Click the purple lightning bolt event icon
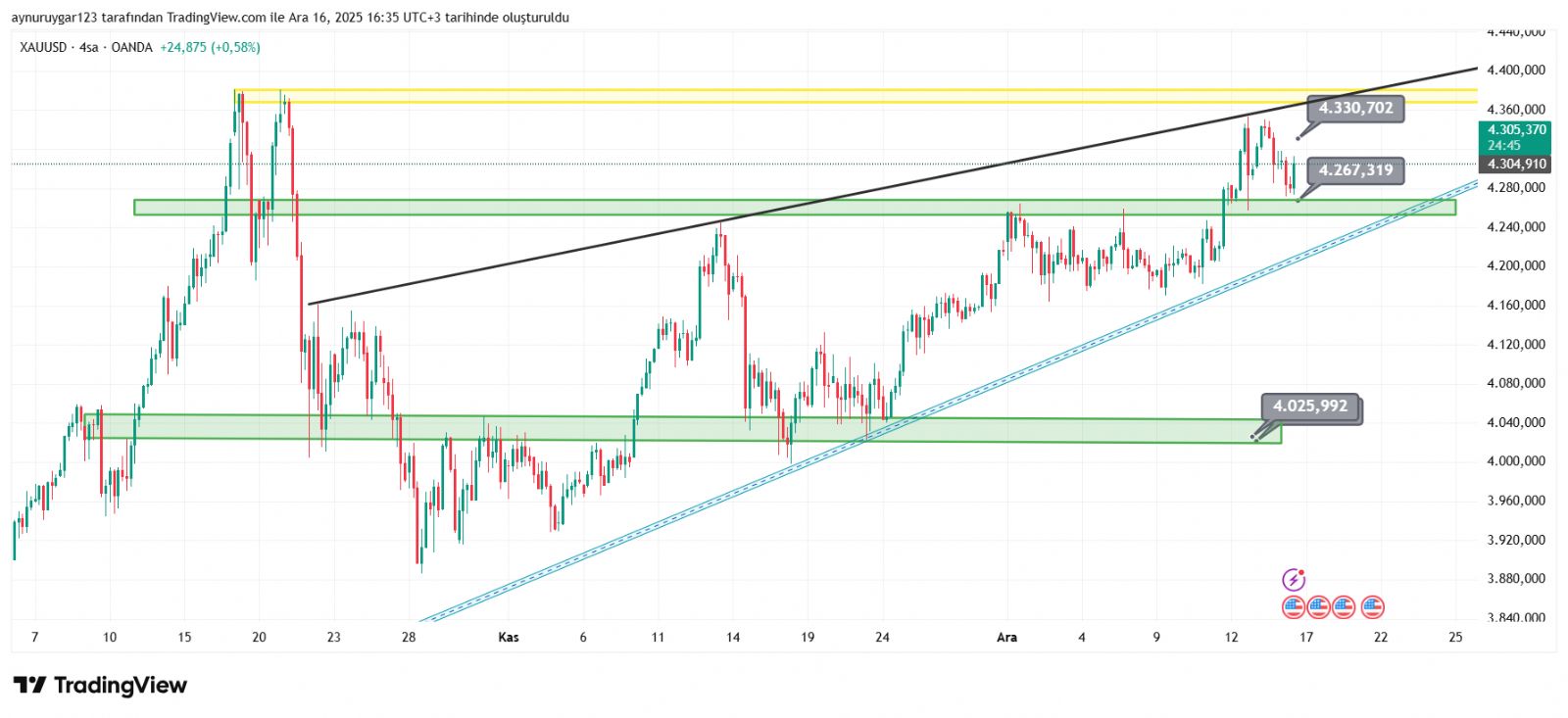 point(1294,579)
